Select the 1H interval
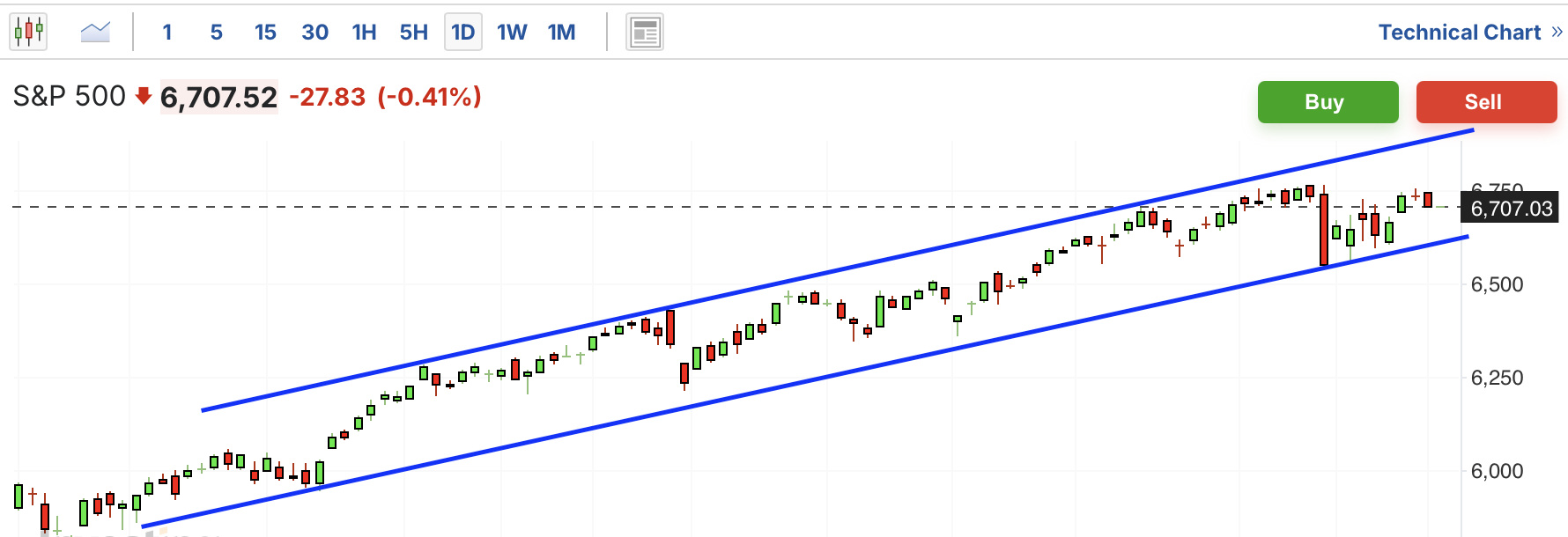The height and width of the screenshot is (537, 1568). [364, 33]
